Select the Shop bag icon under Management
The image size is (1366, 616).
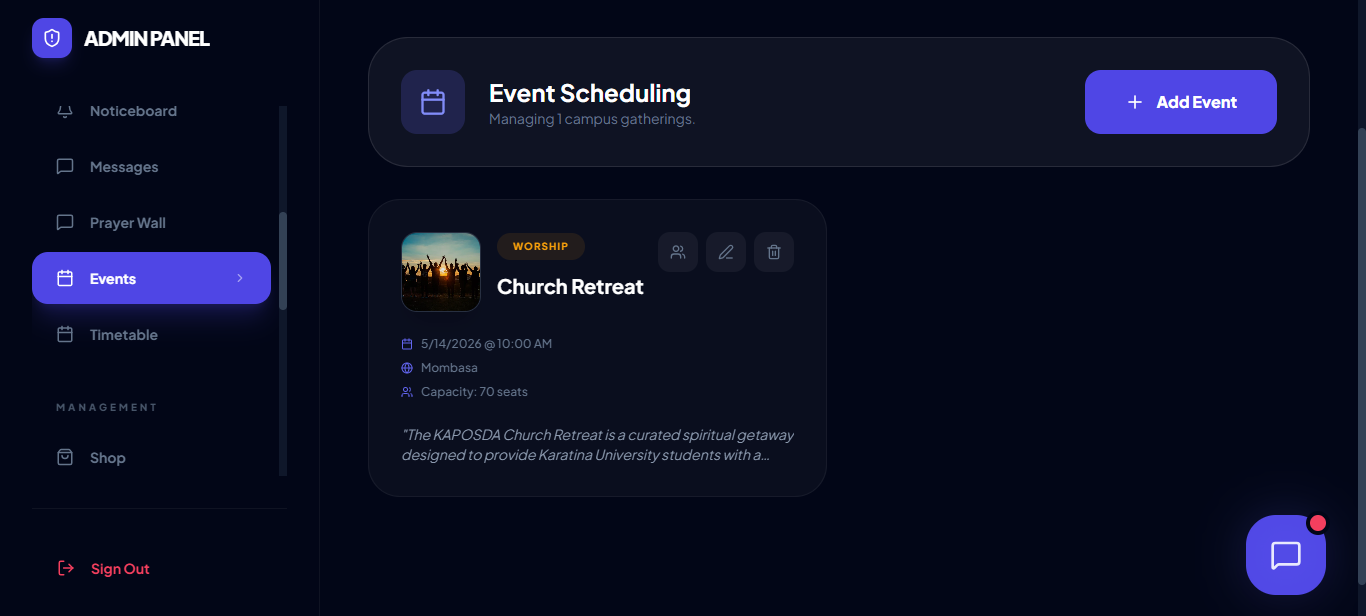tap(64, 457)
